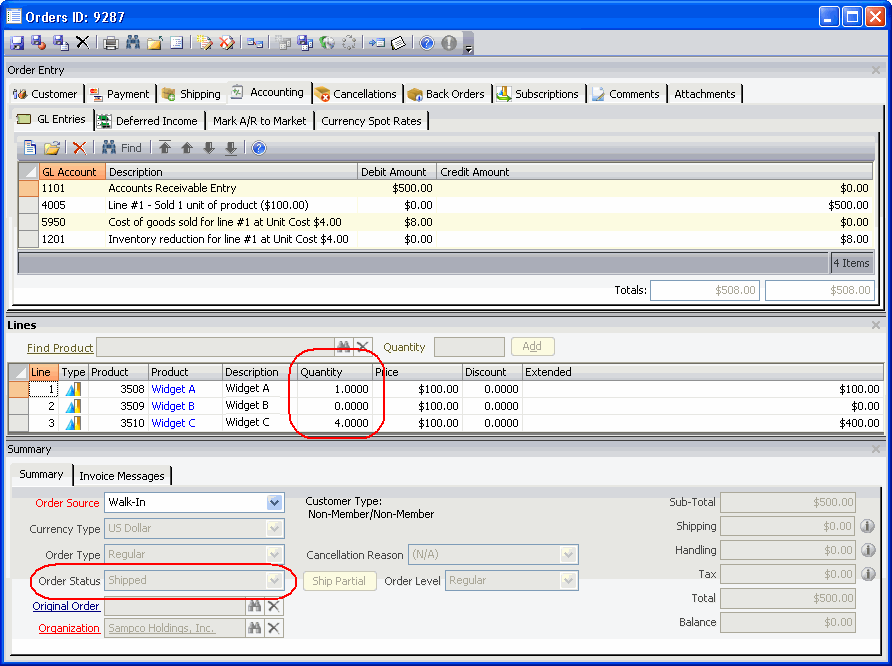
Task: Click the Organization link label
Action: tap(69, 628)
